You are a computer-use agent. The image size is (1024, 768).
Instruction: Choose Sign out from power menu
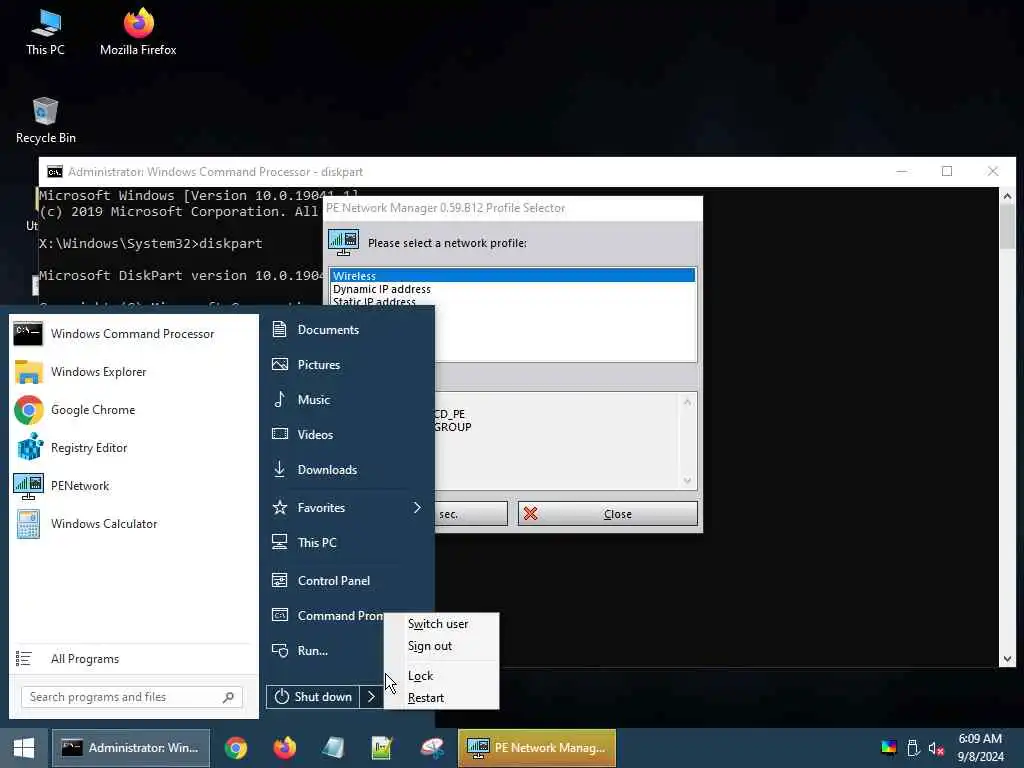point(430,646)
